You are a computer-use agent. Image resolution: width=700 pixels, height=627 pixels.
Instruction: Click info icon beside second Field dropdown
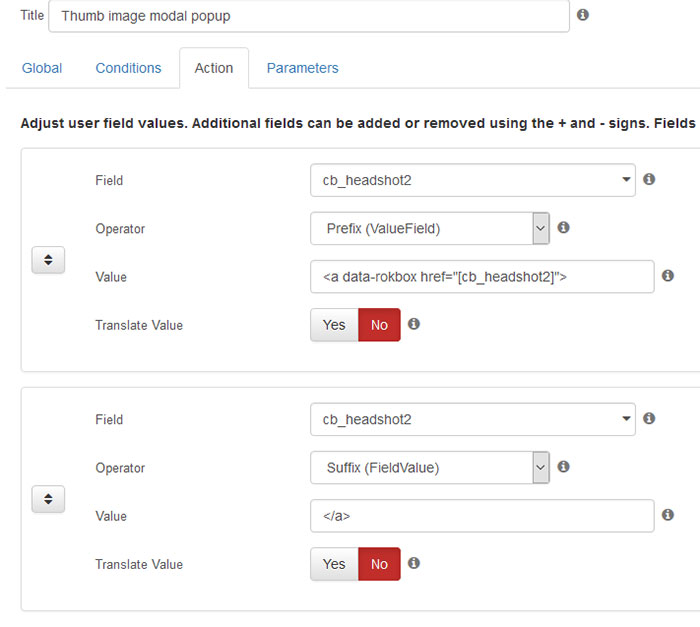tap(649, 418)
